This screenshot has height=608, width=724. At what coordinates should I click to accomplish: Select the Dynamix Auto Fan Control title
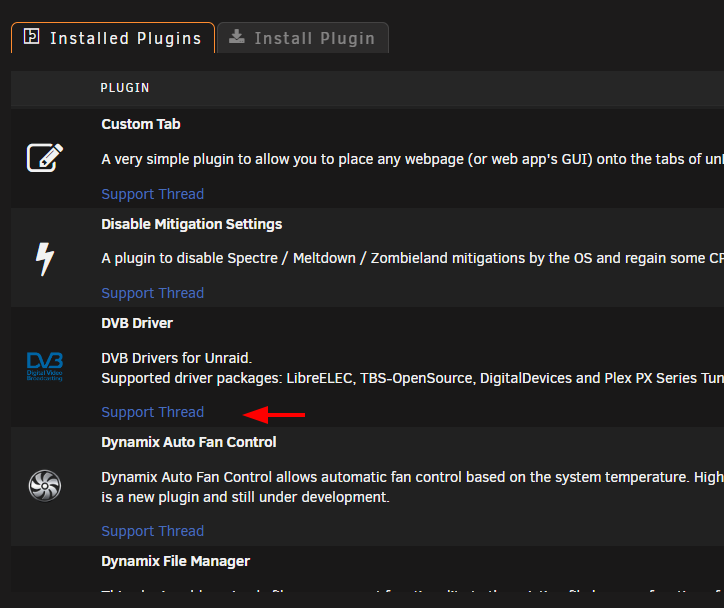189,442
